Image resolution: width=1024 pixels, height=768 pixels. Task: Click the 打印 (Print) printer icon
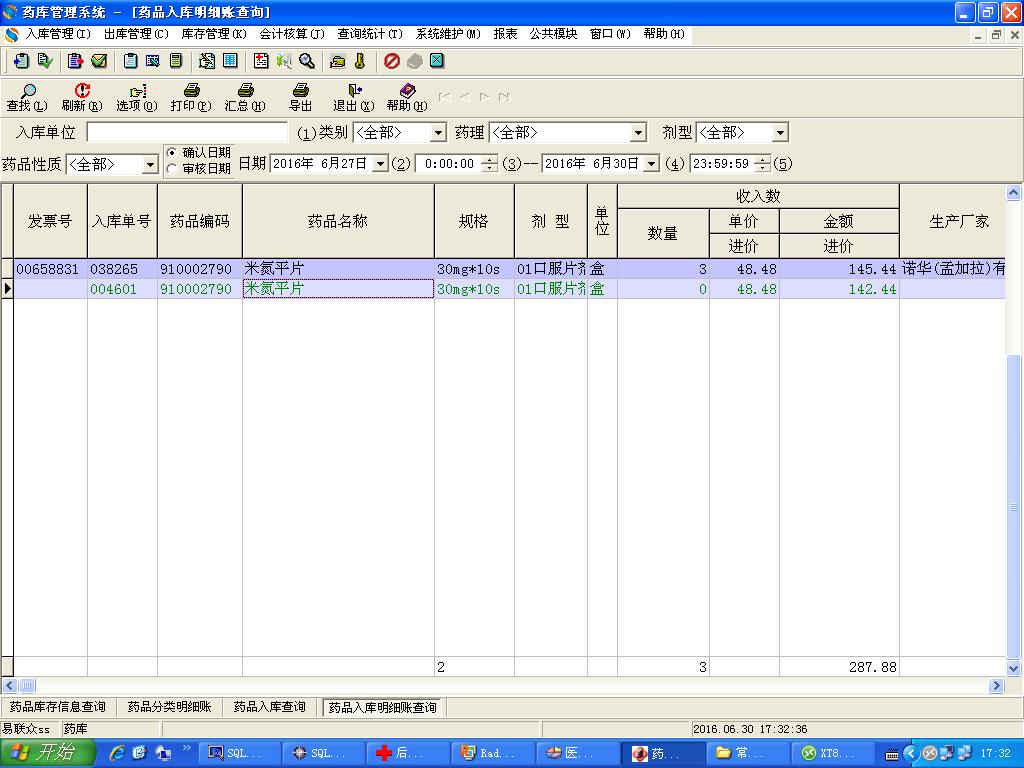(191, 91)
